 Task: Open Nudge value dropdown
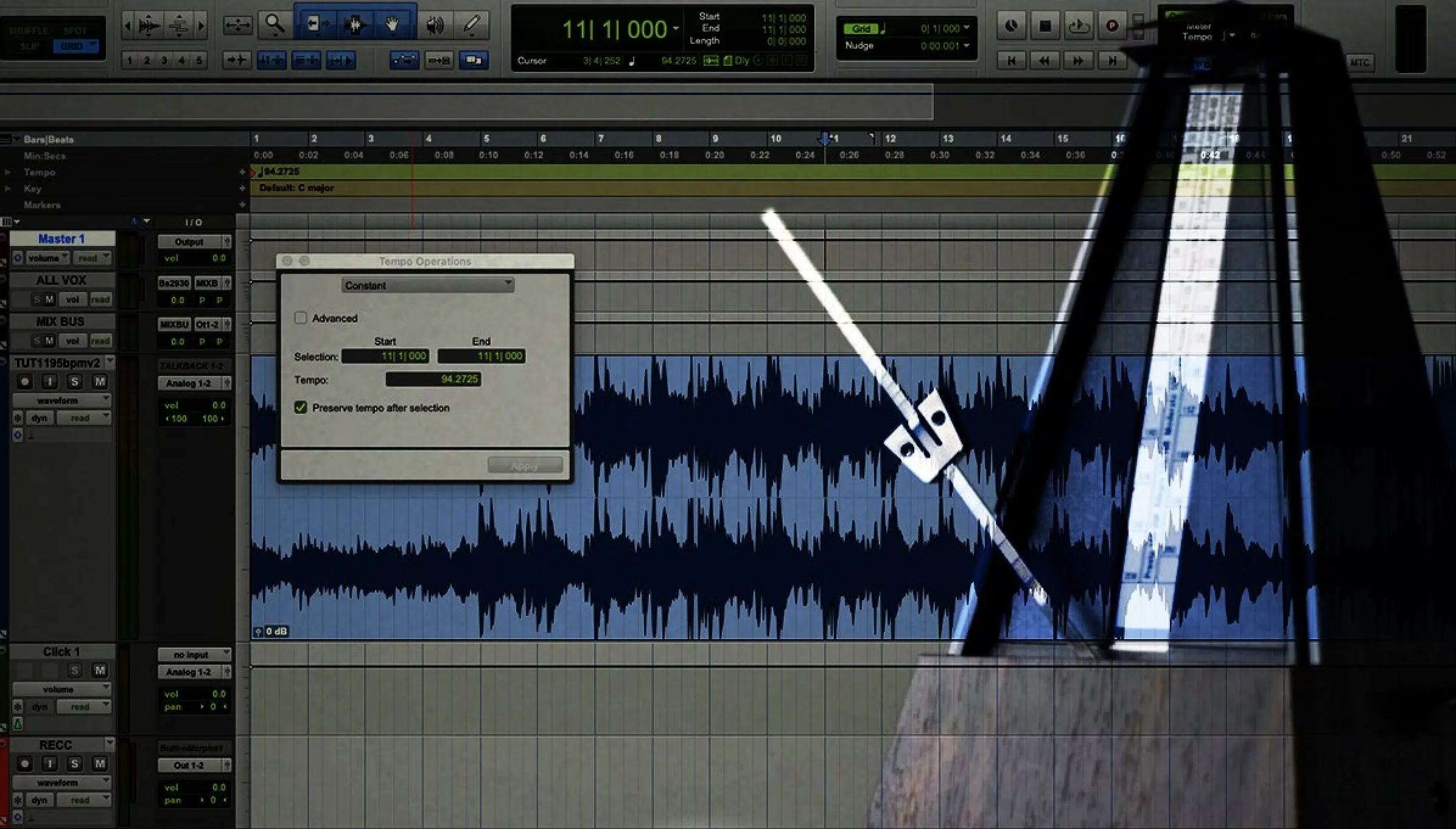pyautogui.click(x=967, y=46)
